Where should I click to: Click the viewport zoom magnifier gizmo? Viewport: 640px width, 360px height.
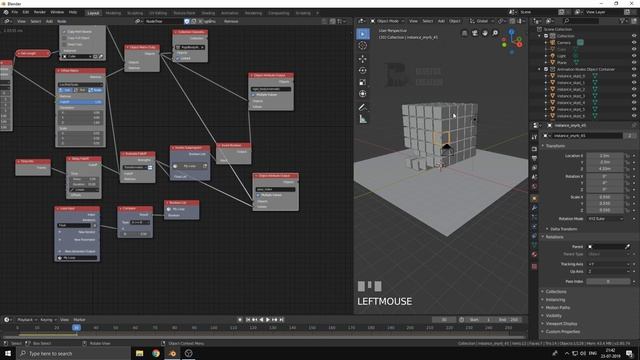pyautogui.click(x=495, y=33)
